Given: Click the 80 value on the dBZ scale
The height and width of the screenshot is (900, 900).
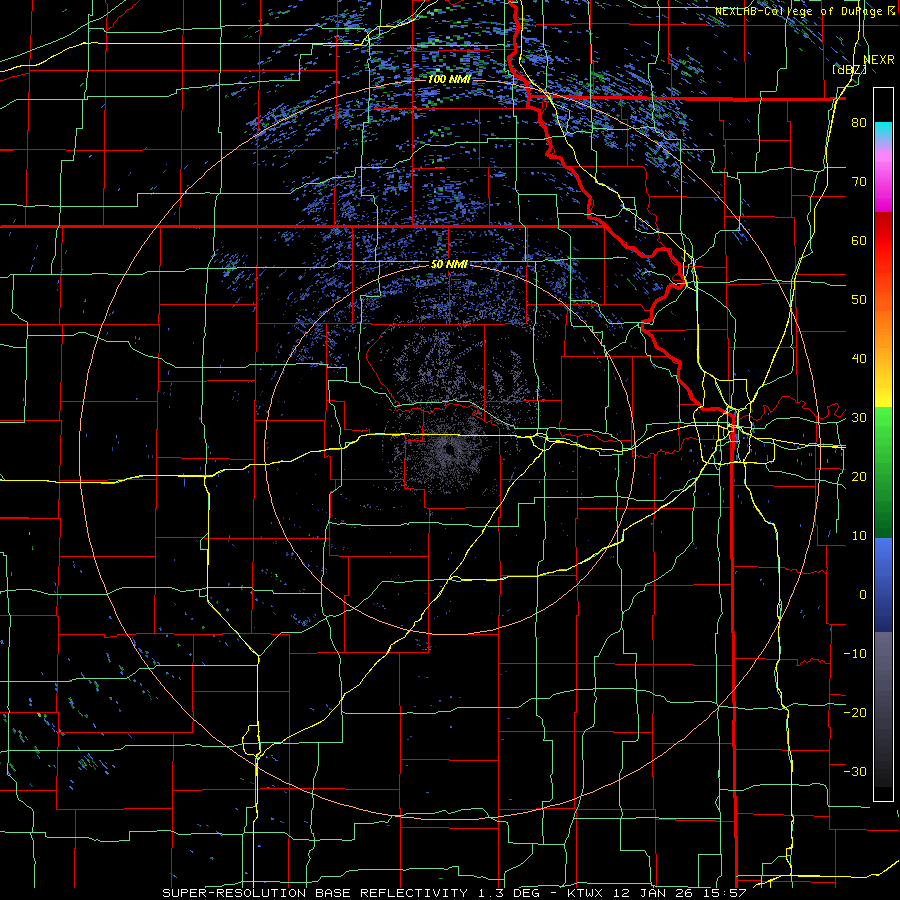Looking at the screenshot, I should coord(859,123).
